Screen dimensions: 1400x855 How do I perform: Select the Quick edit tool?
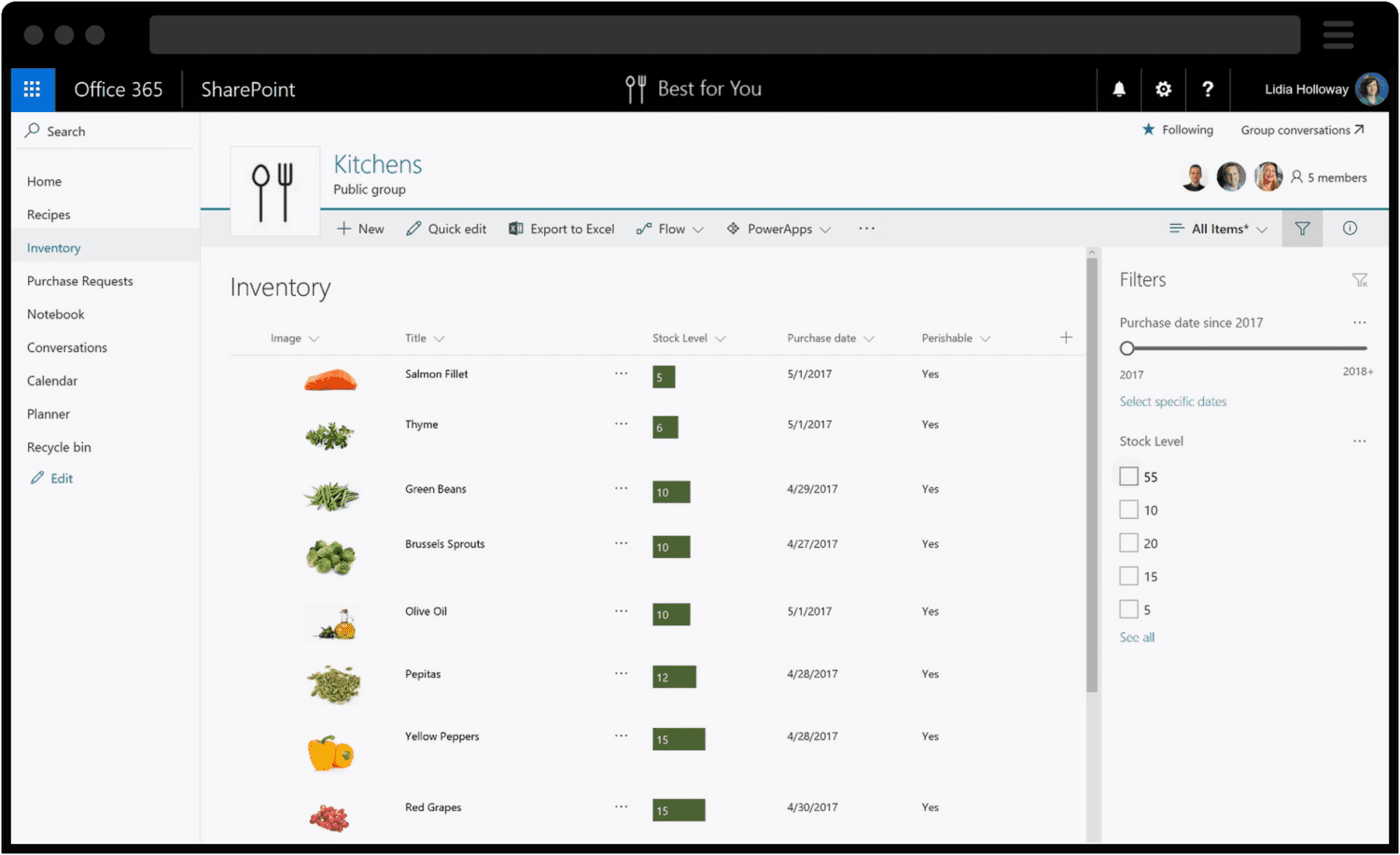coord(446,228)
